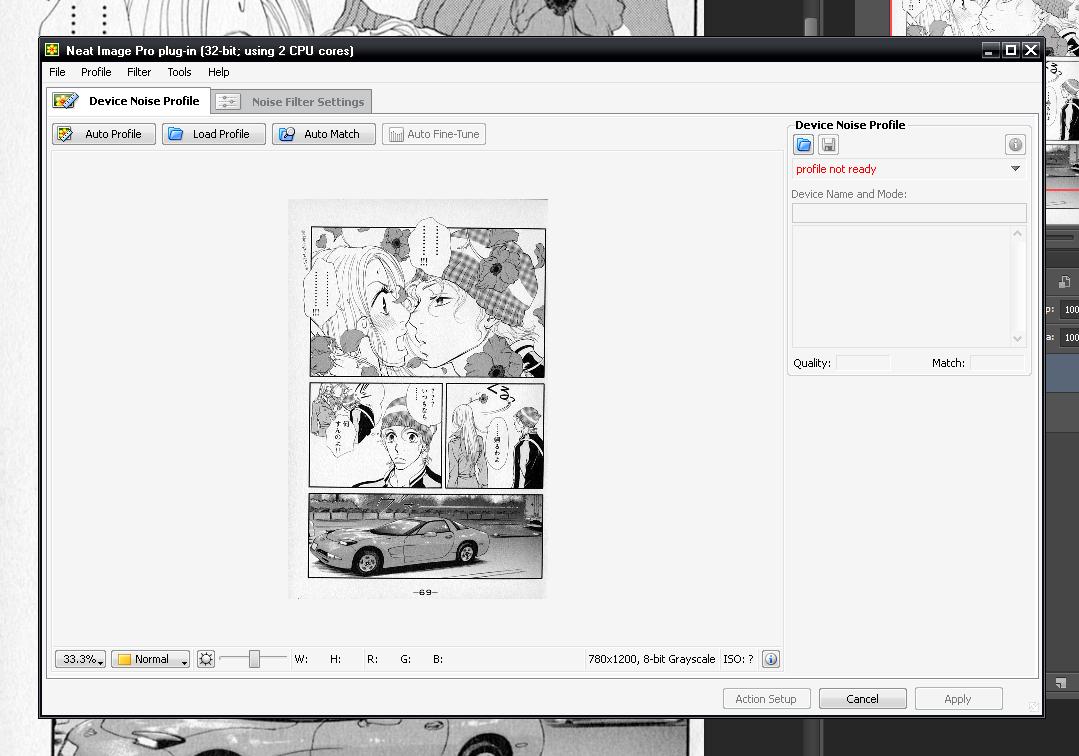Open the 33.3% zoom dropdown
This screenshot has height=756, width=1079.
(x=81, y=659)
